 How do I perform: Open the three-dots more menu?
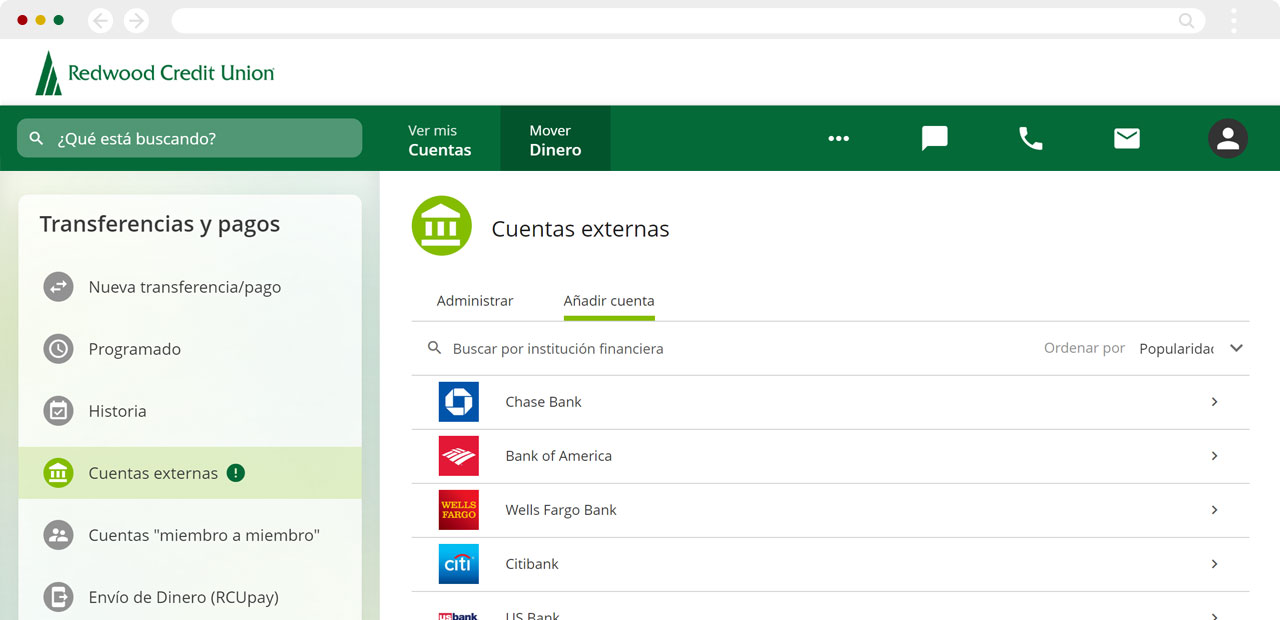838,138
